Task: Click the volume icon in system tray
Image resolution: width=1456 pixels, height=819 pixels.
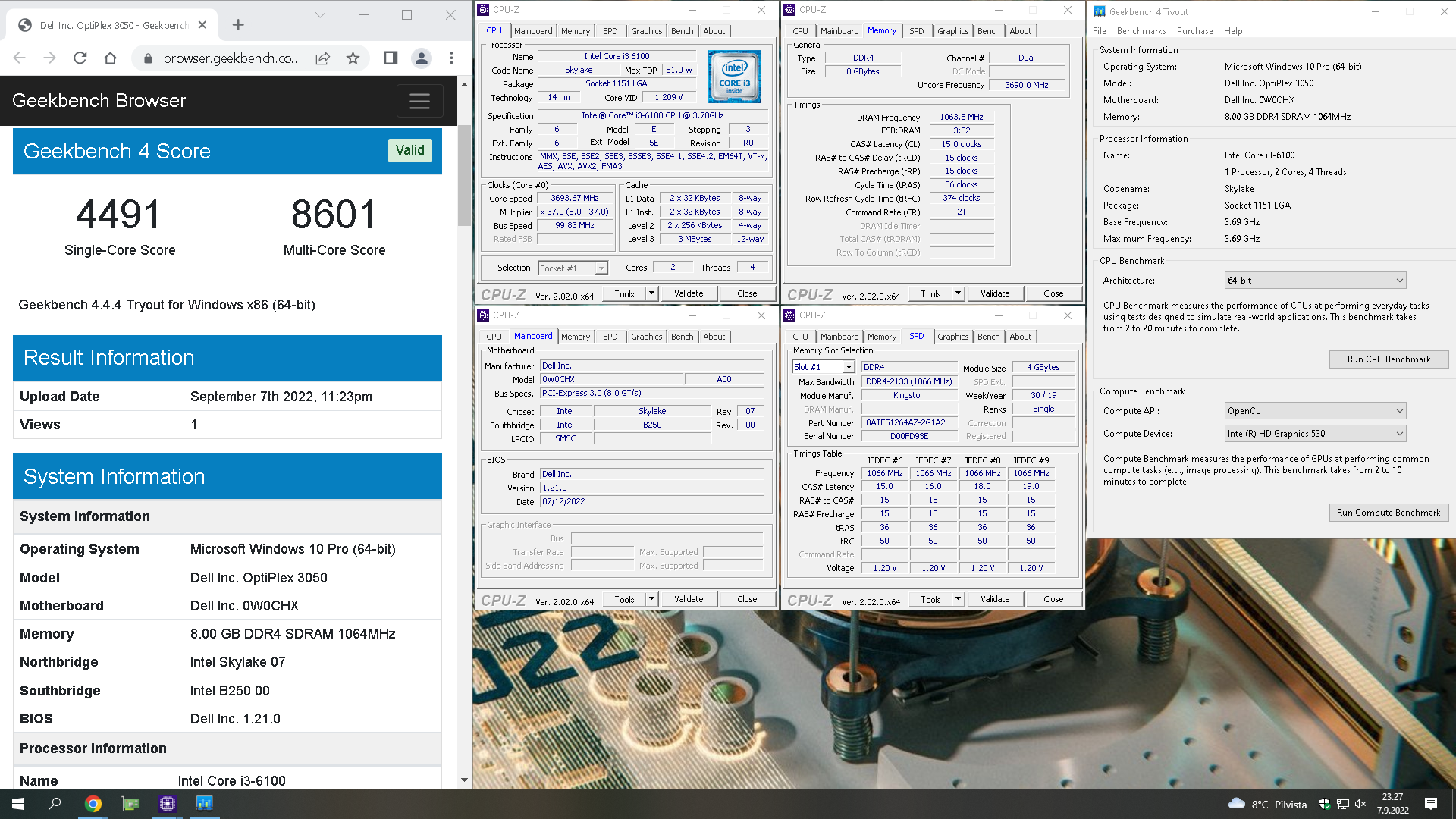Action: click(x=1360, y=804)
